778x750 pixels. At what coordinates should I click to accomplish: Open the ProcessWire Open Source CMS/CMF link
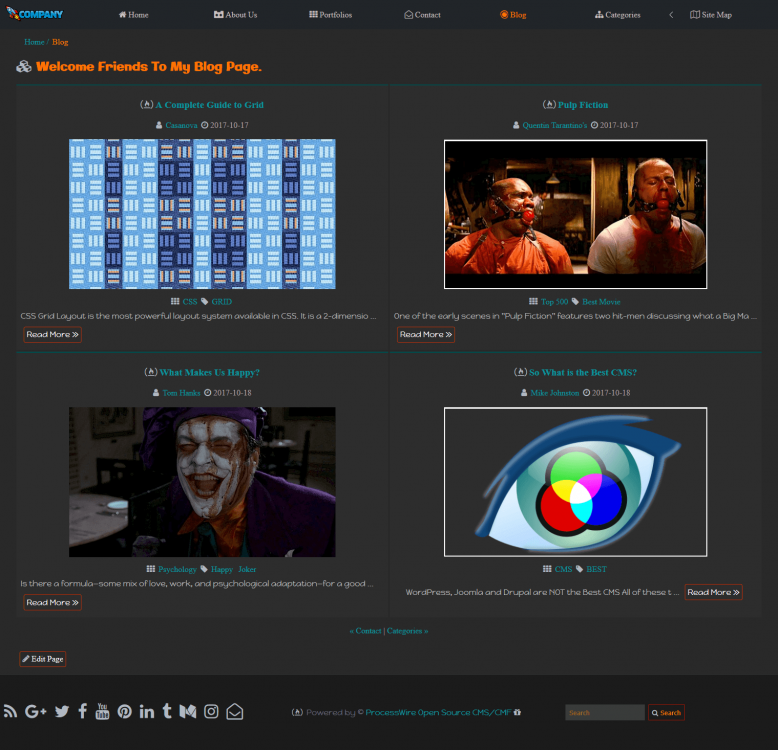(x=438, y=713)
